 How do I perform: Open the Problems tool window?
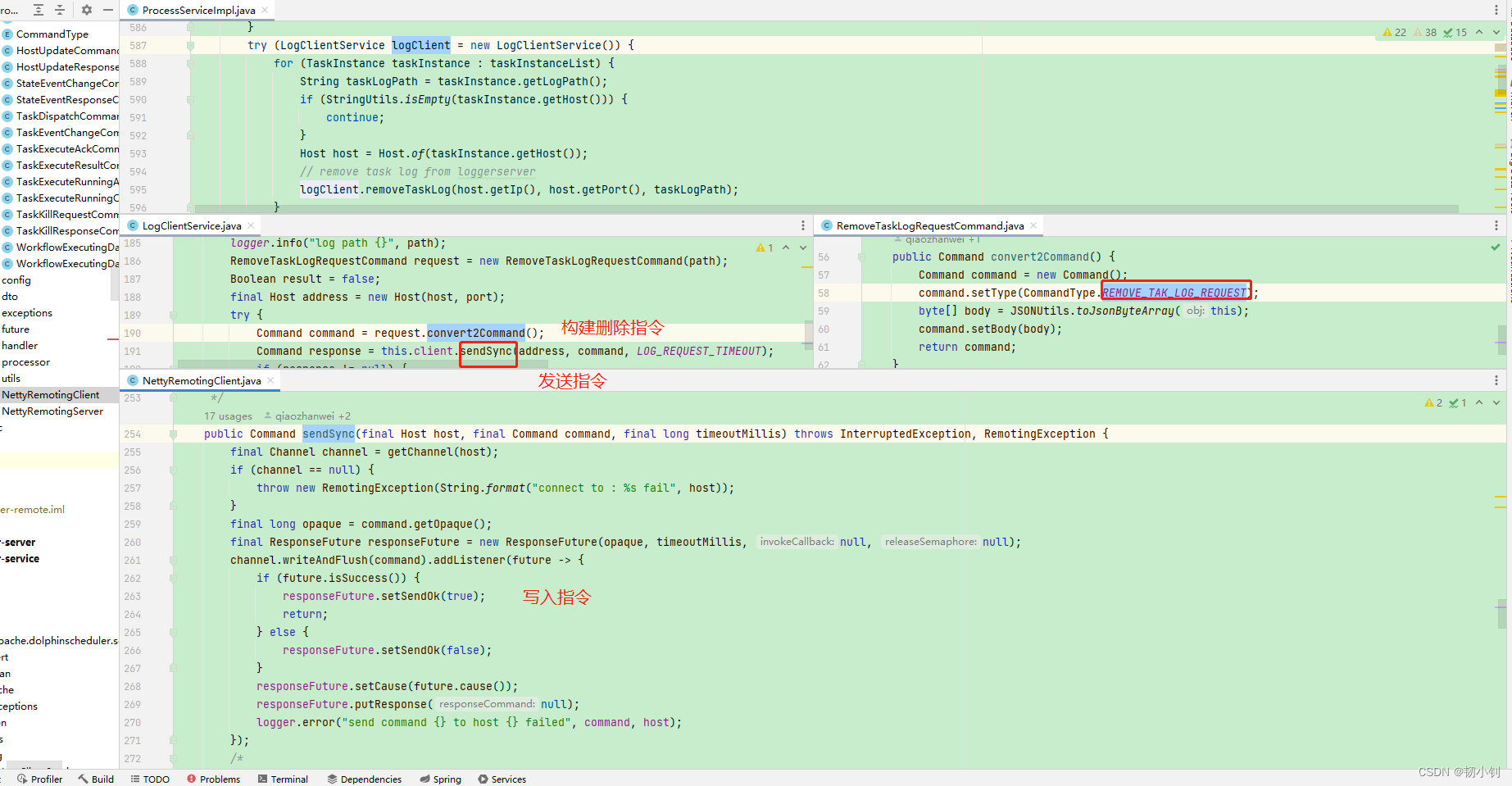[213, 779]
